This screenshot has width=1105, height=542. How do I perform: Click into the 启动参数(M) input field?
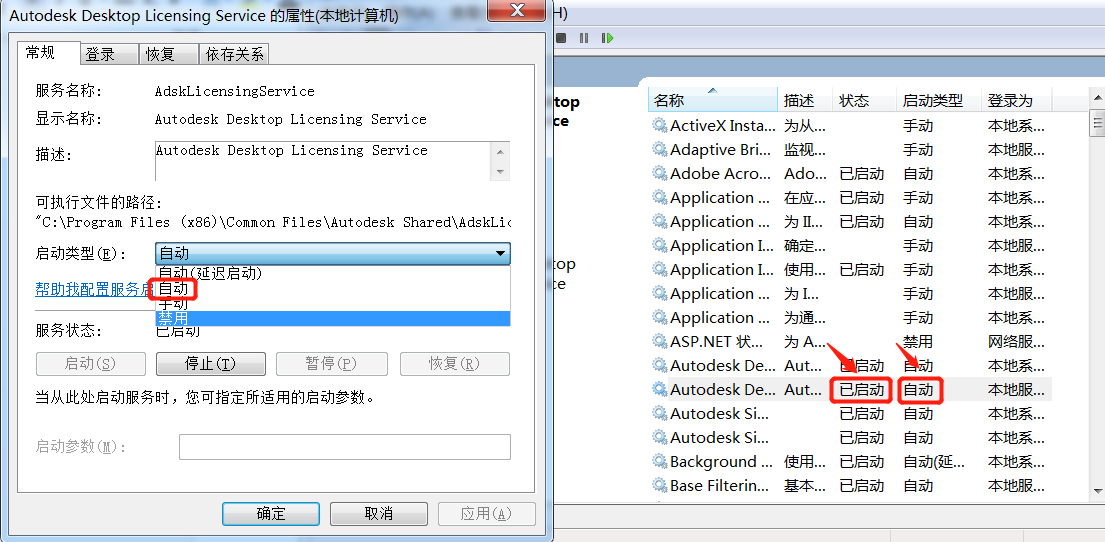(345, 447)
